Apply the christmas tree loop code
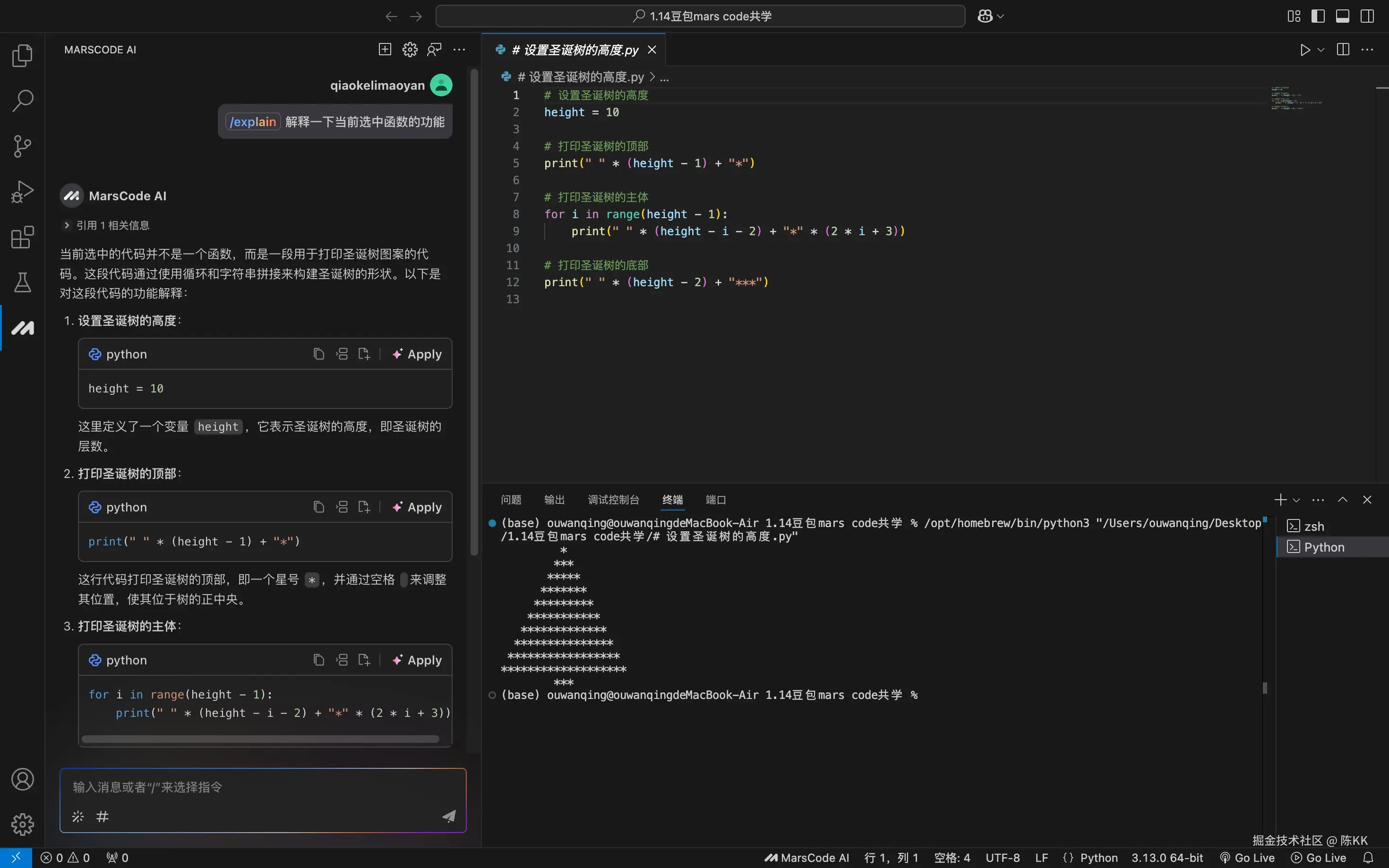The height and width of the screenshot is (868, 1389). tap(417, 660)
